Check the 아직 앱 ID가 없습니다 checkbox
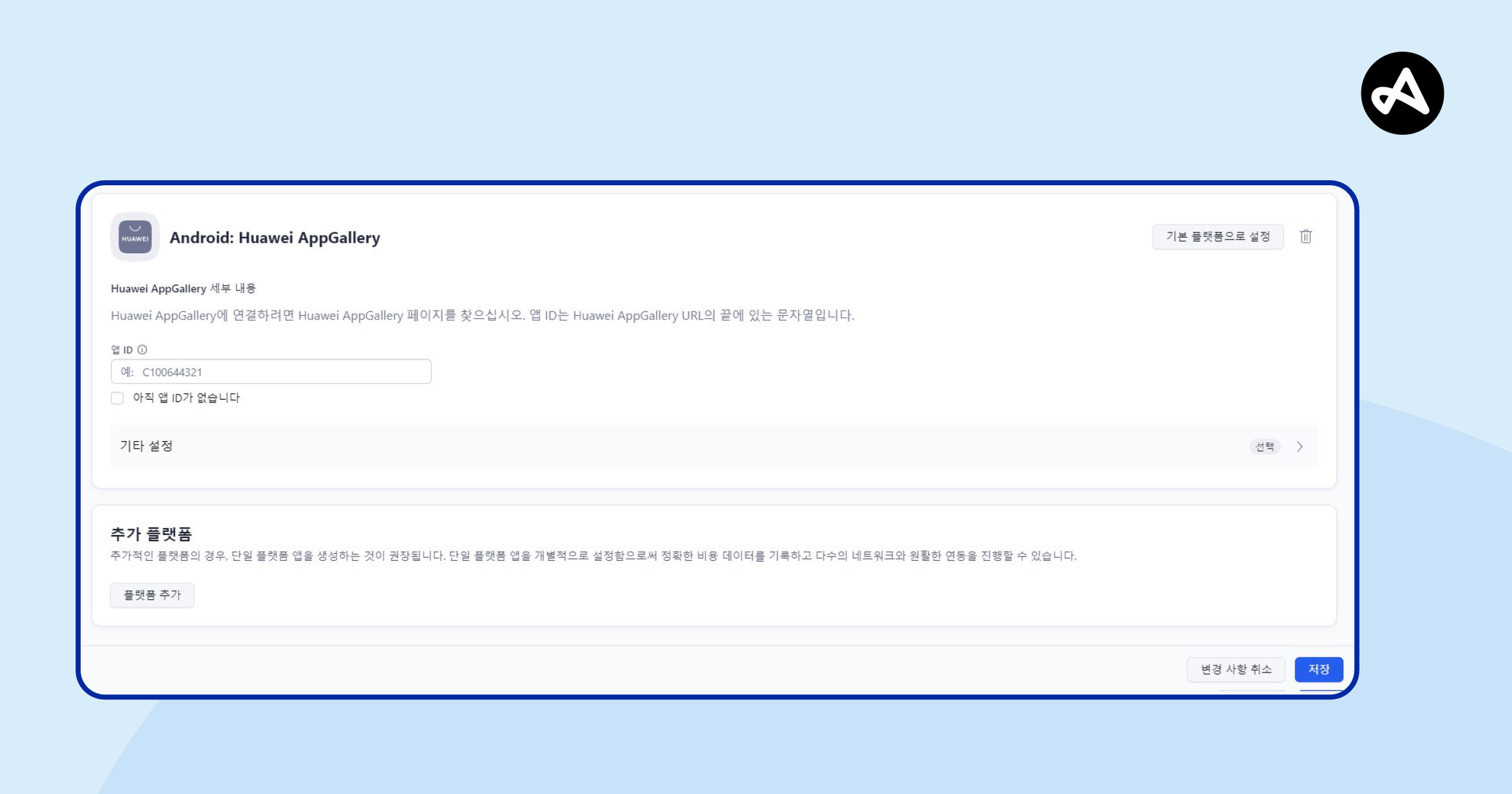This screenshot has width=1512, height=794. pos(118,398)
